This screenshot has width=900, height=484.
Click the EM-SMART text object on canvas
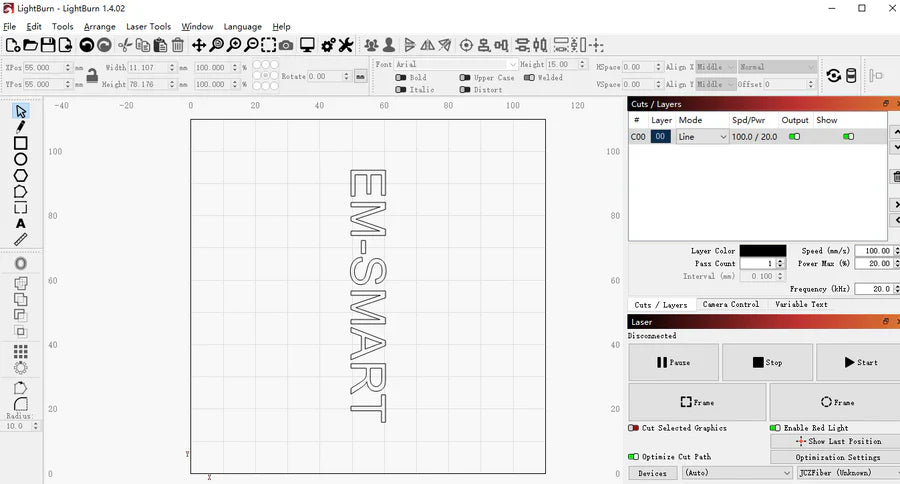368,296
